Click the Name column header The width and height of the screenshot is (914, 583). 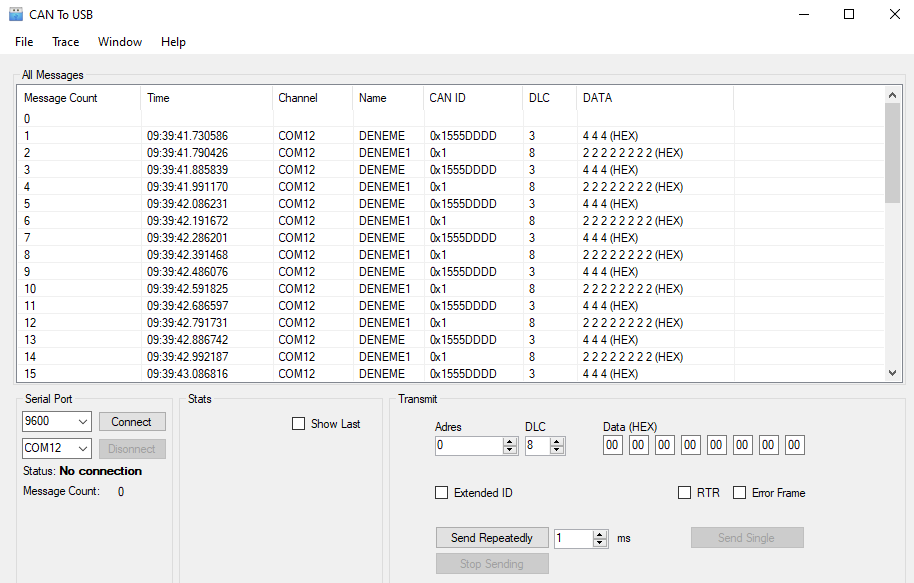(388, 98)
